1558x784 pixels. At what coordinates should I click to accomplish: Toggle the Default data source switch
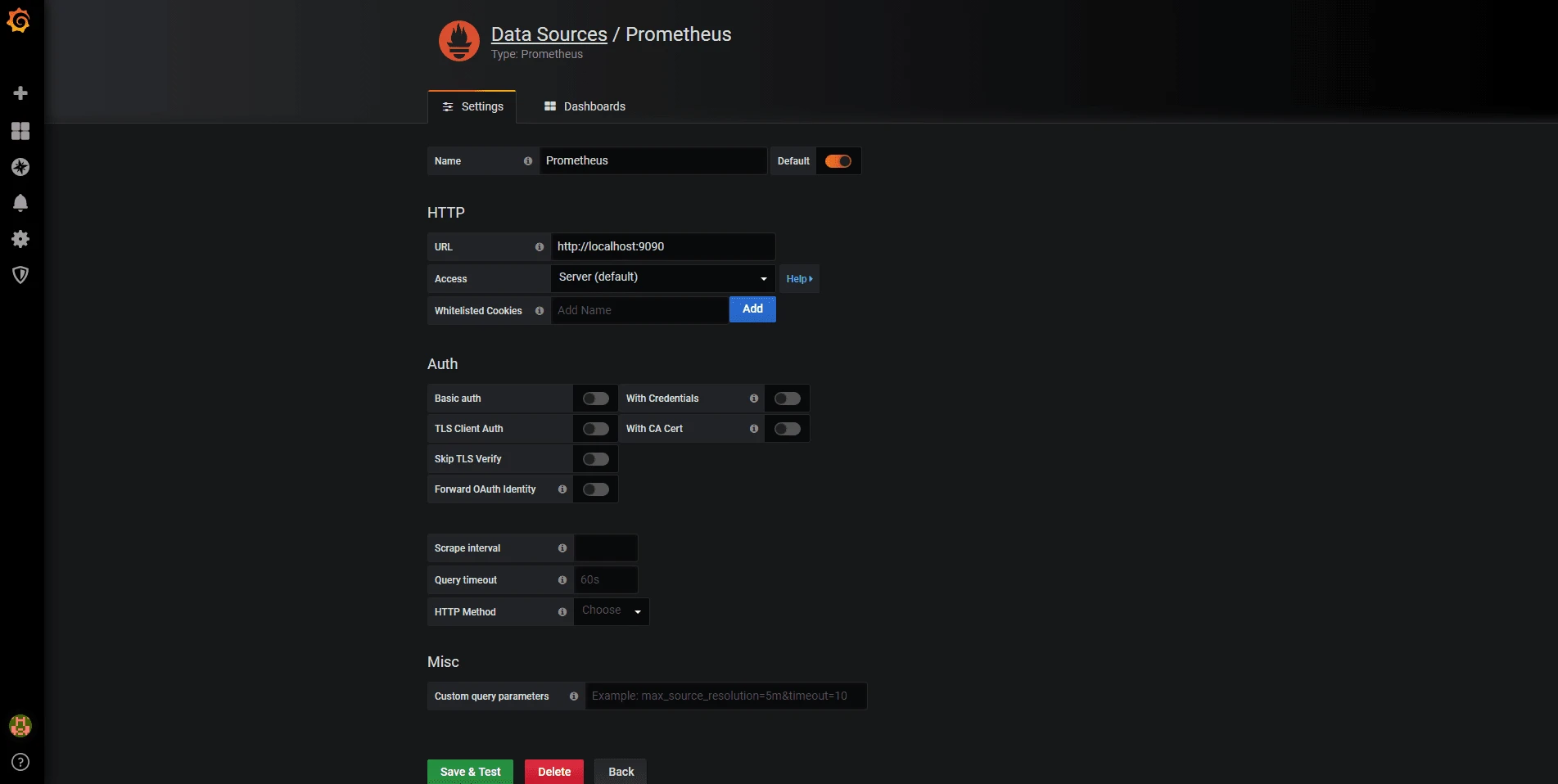[838, 161]
